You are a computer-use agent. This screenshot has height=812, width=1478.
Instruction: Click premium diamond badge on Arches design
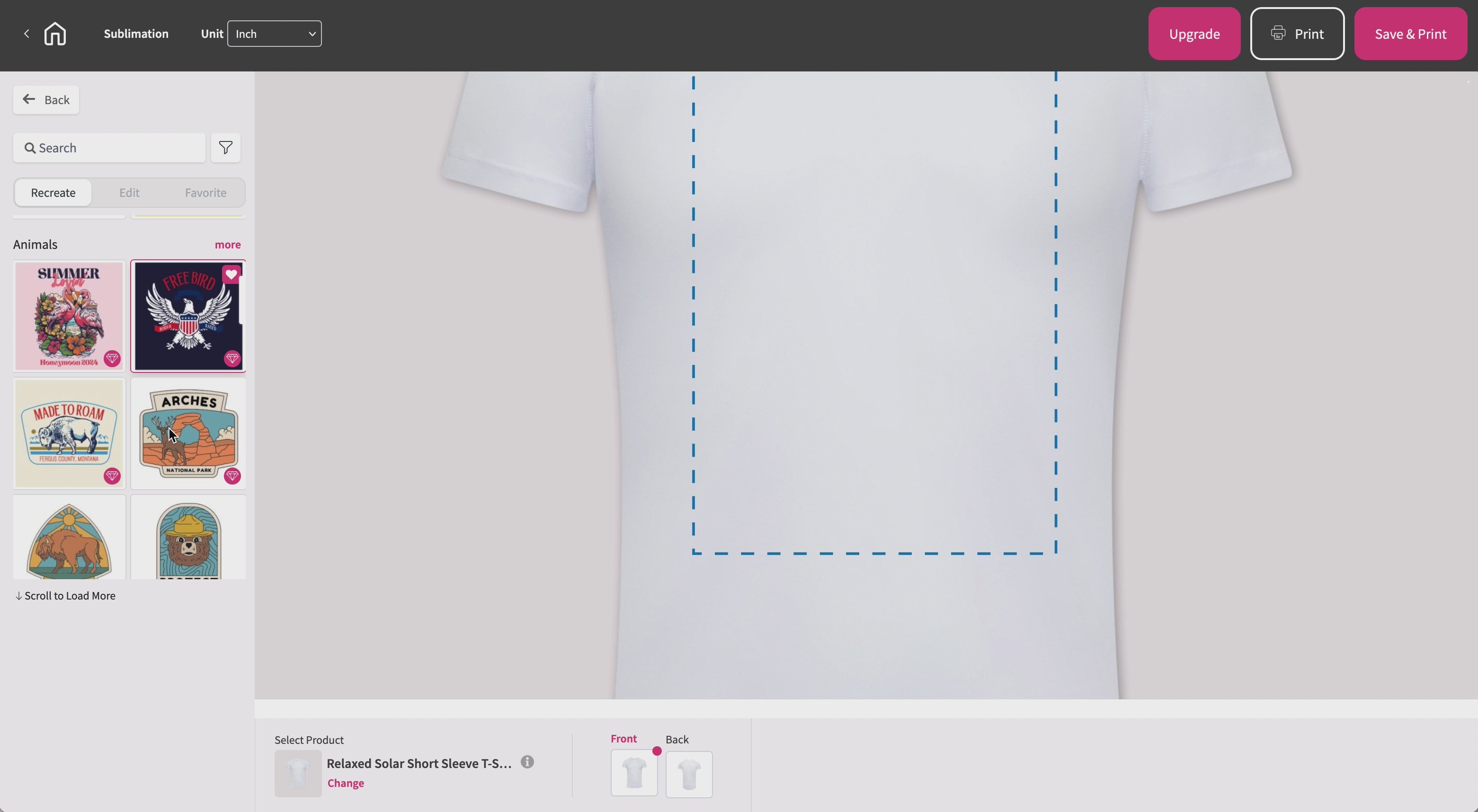tap(232, 476)
